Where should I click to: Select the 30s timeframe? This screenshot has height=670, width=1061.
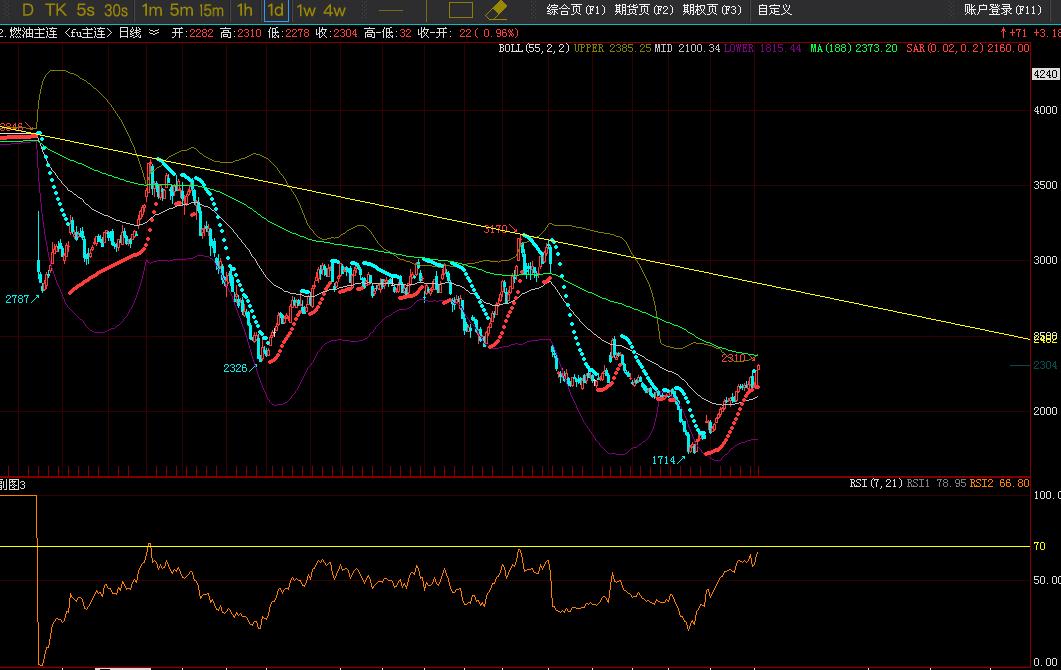click(x=116, y=10)
